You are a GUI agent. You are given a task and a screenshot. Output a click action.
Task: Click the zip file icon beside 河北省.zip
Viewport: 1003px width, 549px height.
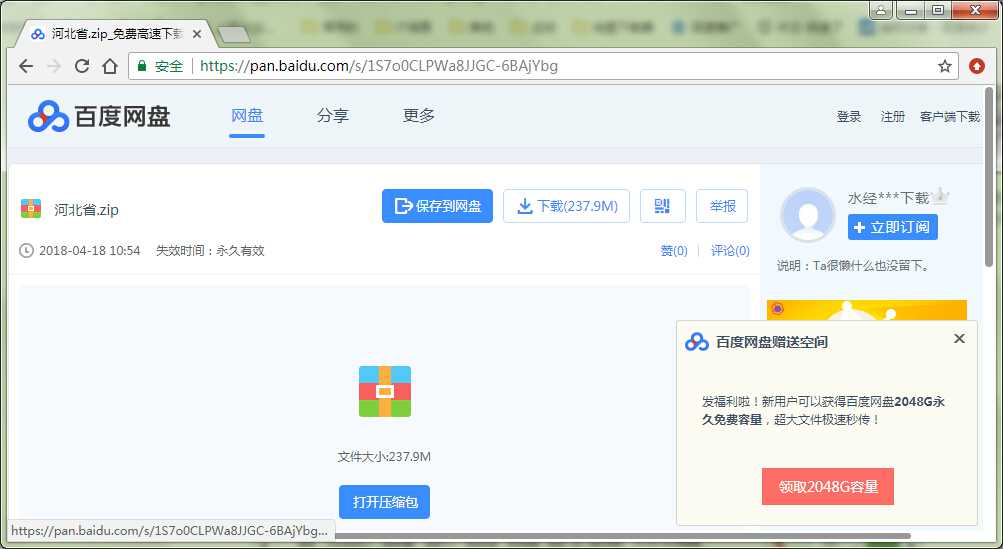tap(31, 209)
